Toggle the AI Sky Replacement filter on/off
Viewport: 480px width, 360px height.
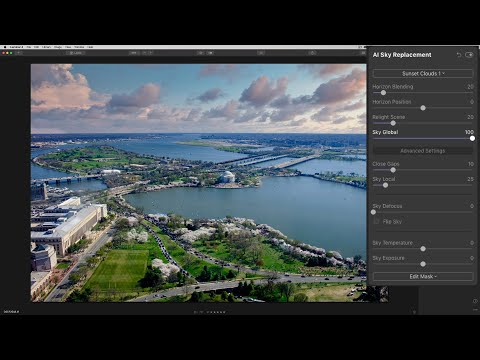coord(469,55)
